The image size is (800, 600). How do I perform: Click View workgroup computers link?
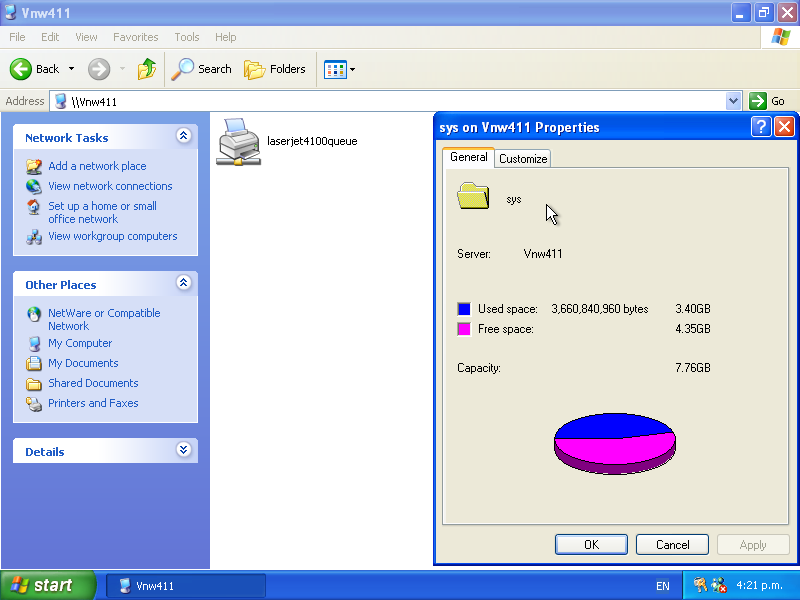point(113,236)
